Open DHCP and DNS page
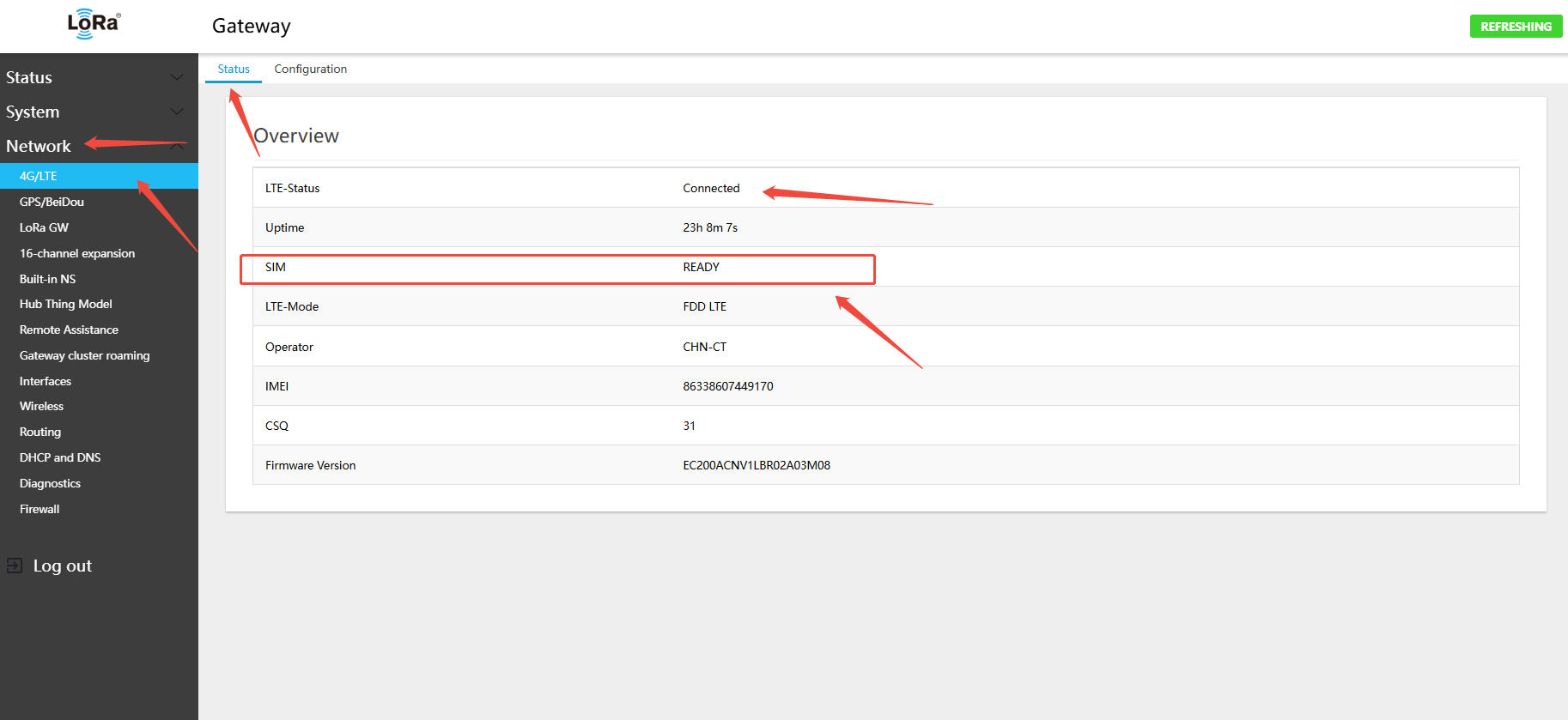The height and width of the screenshot is (720, 1568). tap(60, 457)
